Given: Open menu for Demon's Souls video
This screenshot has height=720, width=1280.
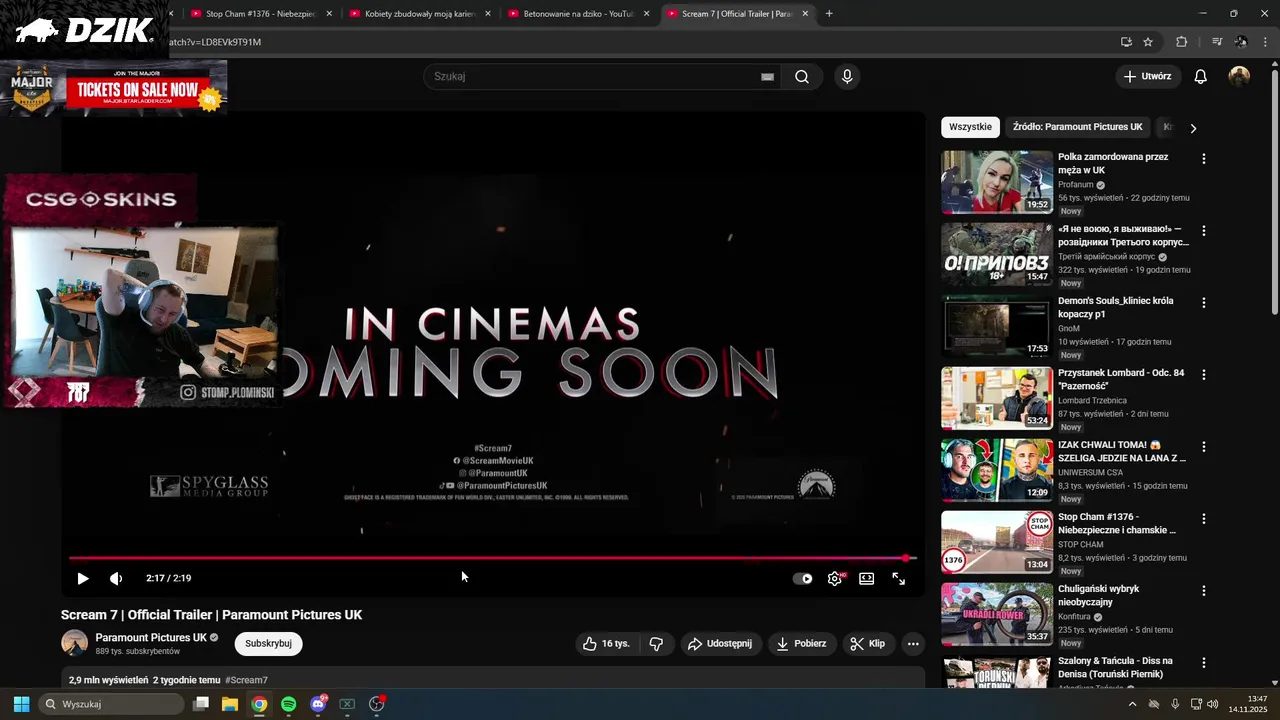Looking at the screenshot, I should coord(1203,303).
